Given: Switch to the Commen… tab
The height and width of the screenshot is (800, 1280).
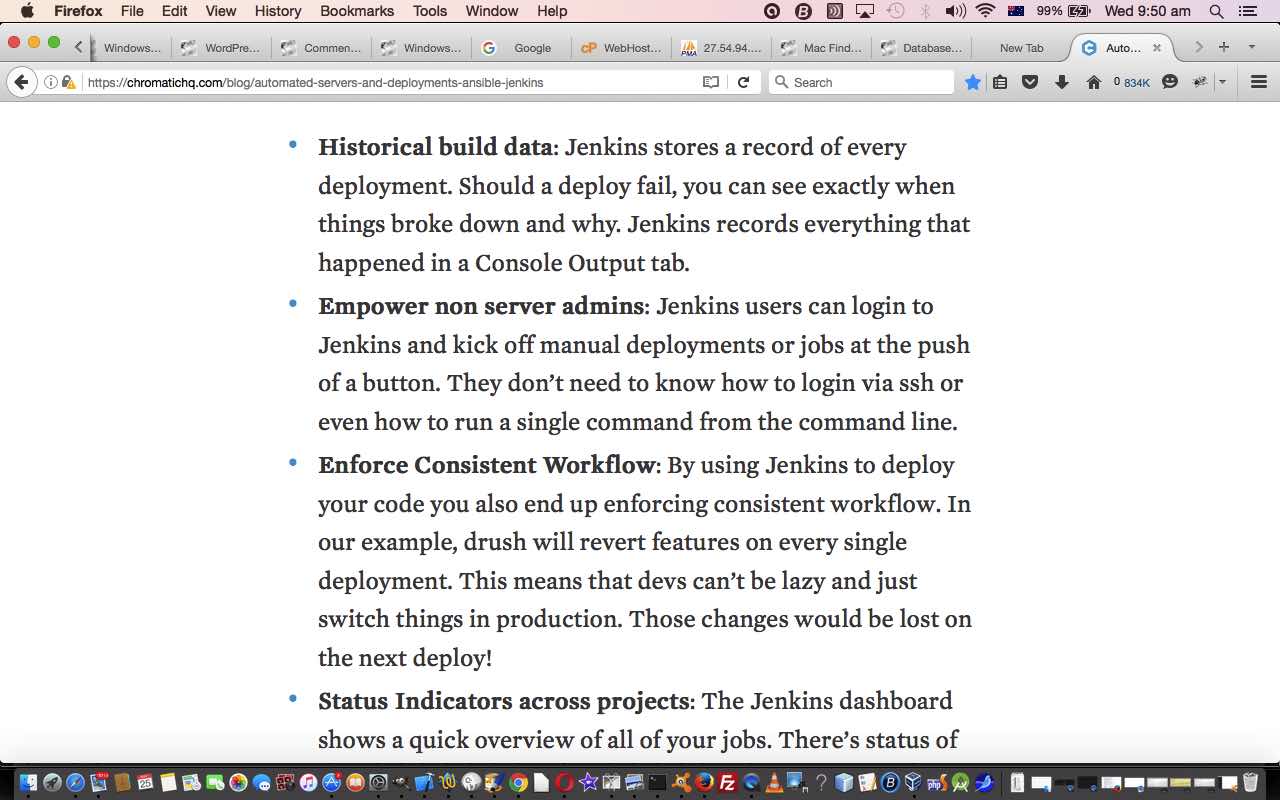Looking at the screenshot, I should (321, 48).
